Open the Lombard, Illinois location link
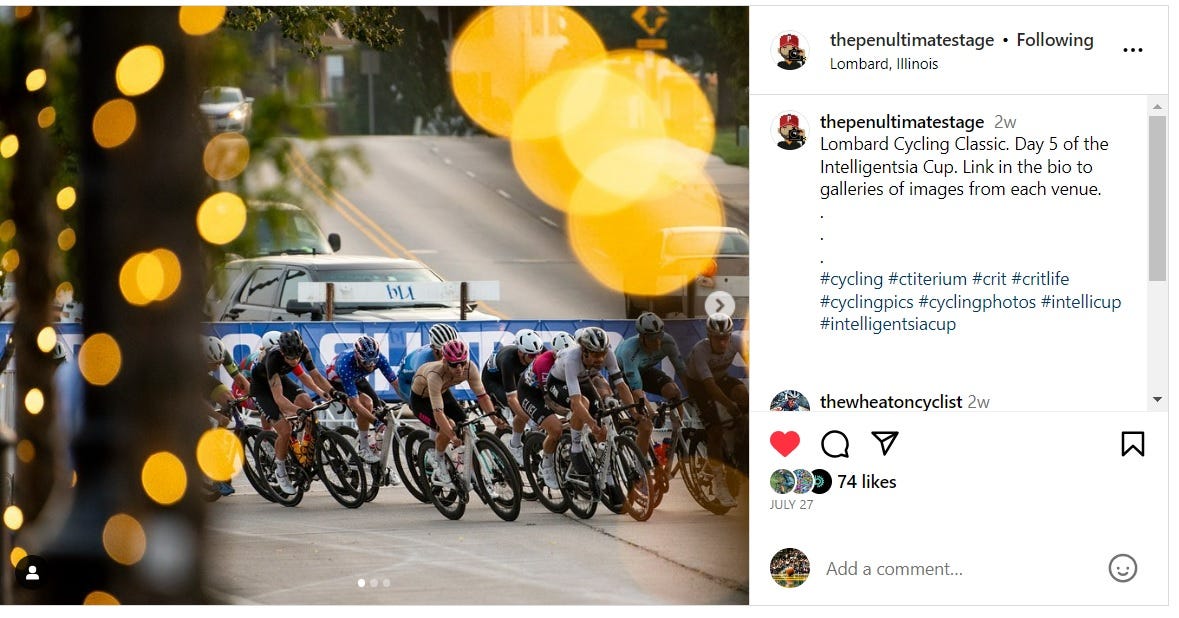The width and height of the screenshot is (1179, 618). tap(883, 64)
